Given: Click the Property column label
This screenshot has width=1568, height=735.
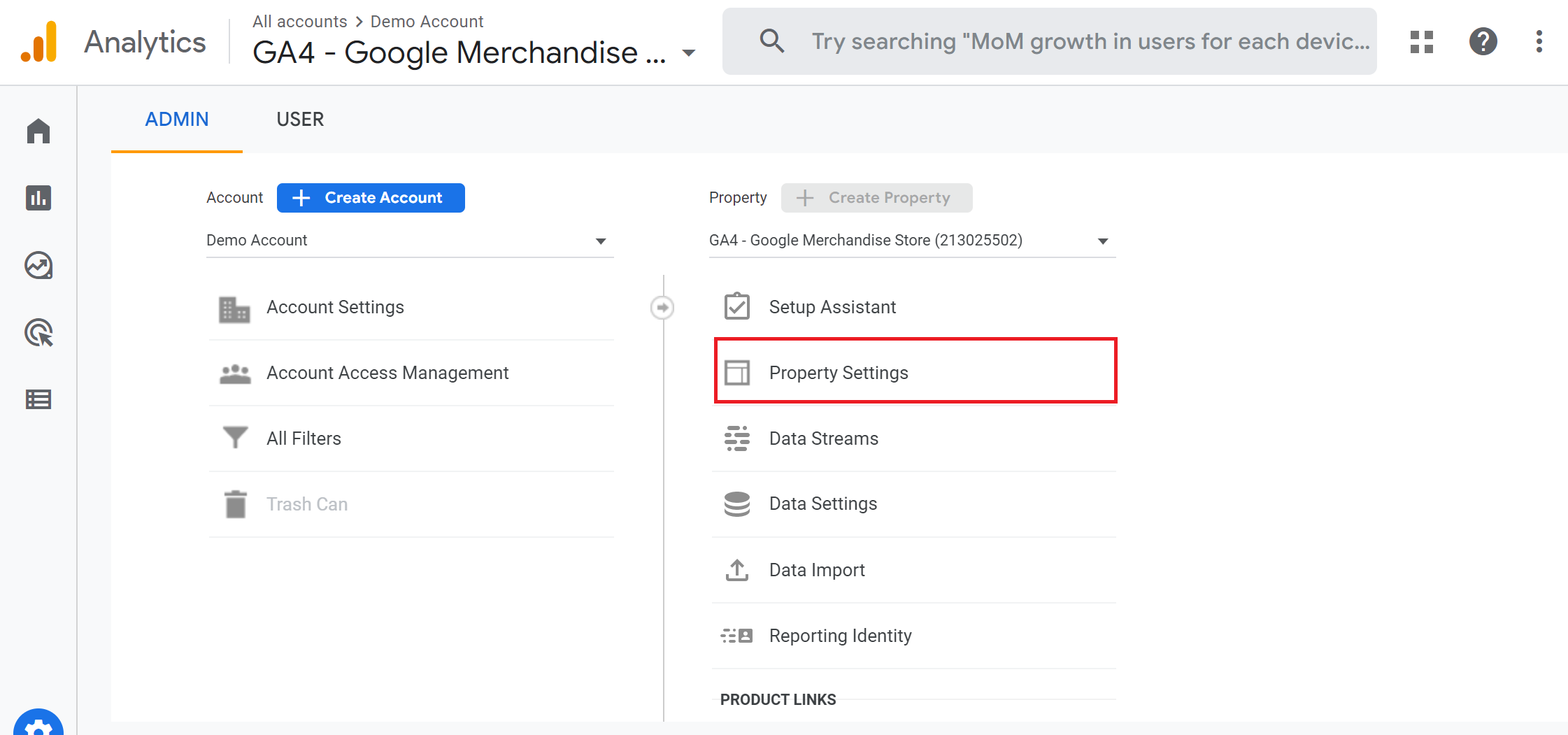Looking at the screenshot, I should coord(738,198).
